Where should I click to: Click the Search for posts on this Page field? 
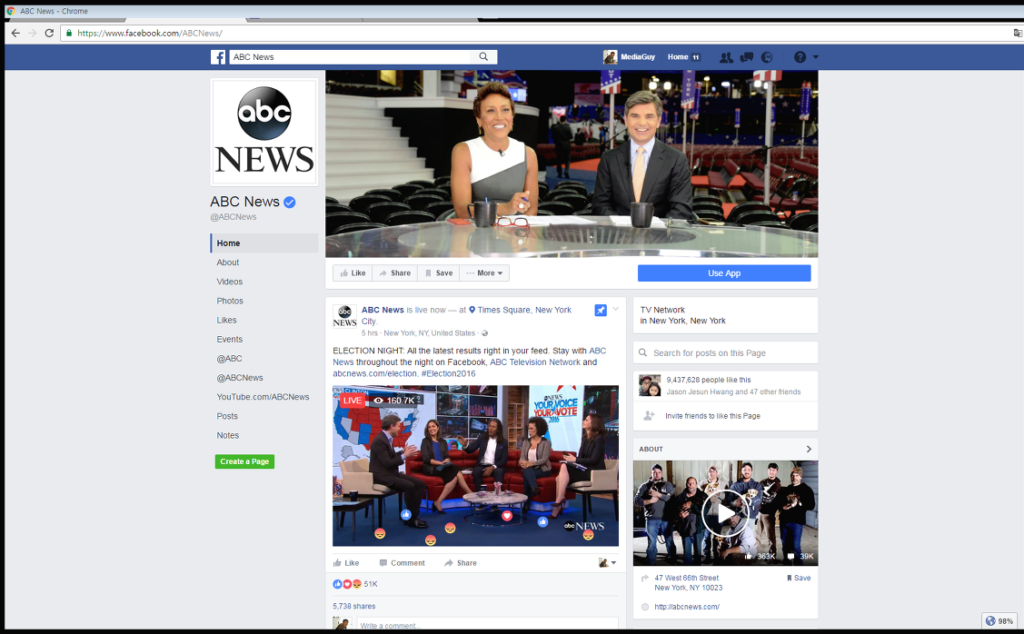pyautogui.click(x=726, y=353)
